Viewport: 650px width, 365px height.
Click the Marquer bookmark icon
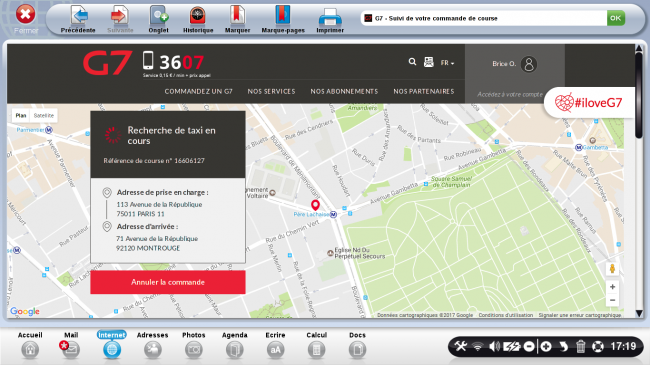pos(237,16)
